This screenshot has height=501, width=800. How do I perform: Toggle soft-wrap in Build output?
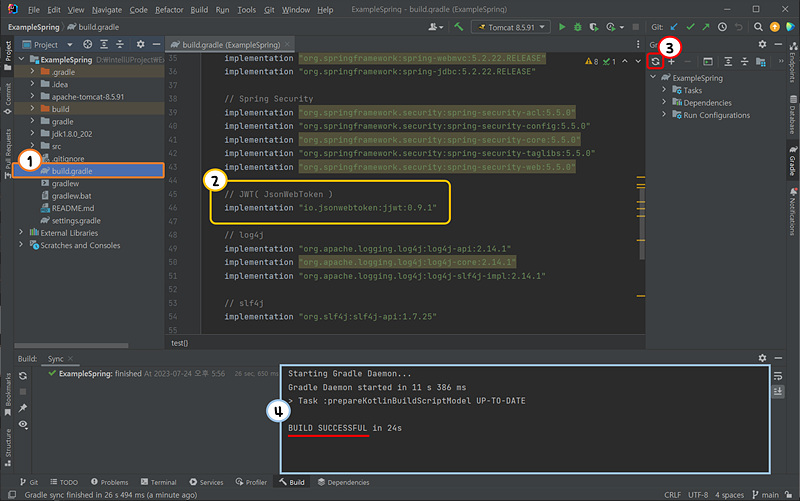(x=778, y=376)
